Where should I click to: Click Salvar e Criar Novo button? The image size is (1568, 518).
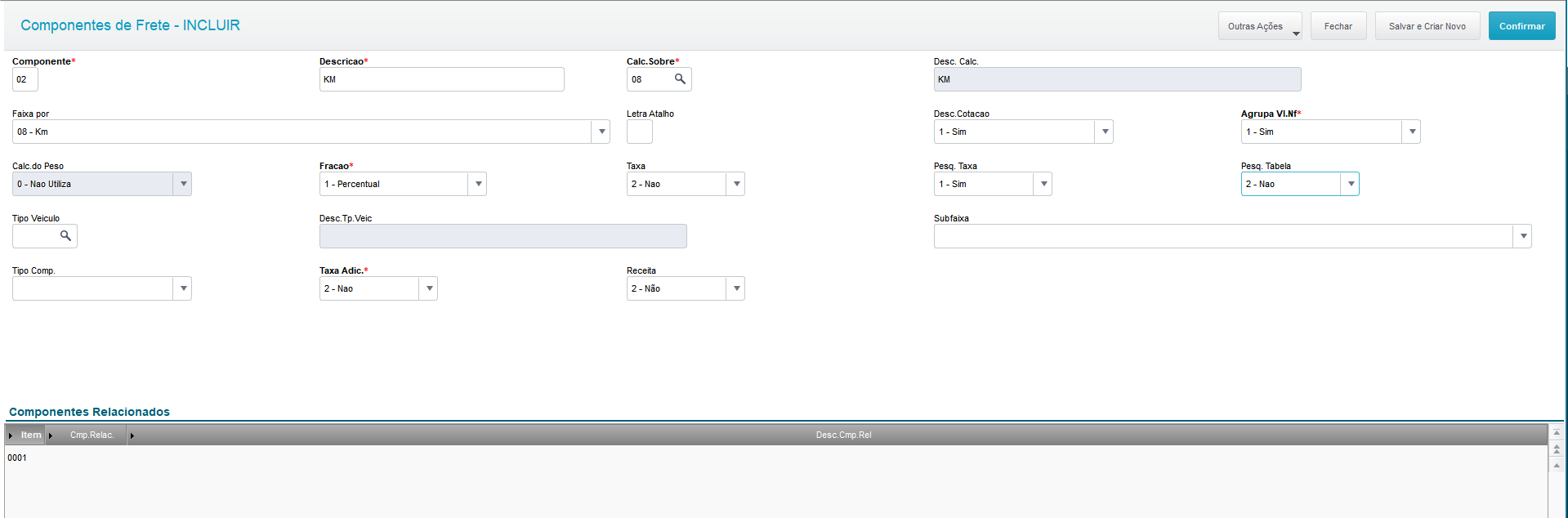(x=1427, y=26)
